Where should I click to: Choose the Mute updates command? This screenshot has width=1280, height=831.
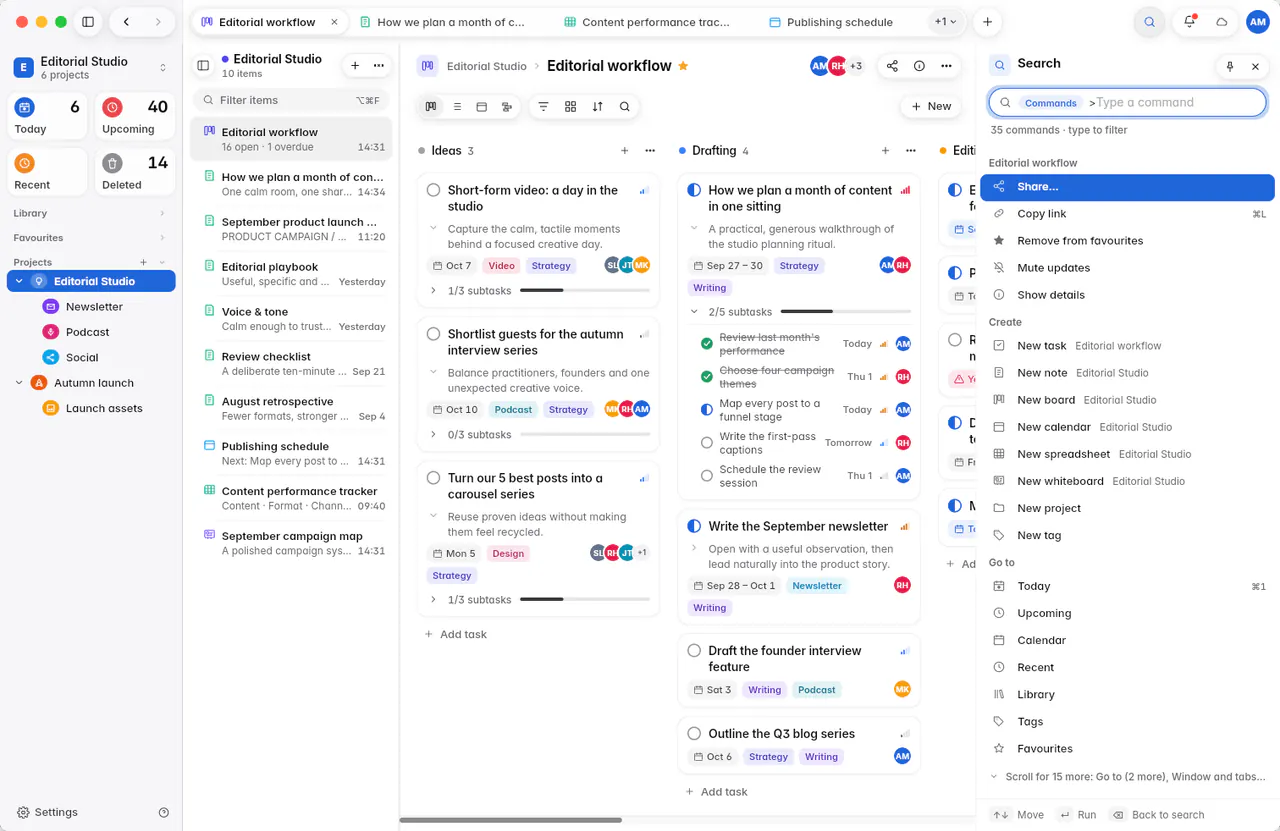(1127, 268)
